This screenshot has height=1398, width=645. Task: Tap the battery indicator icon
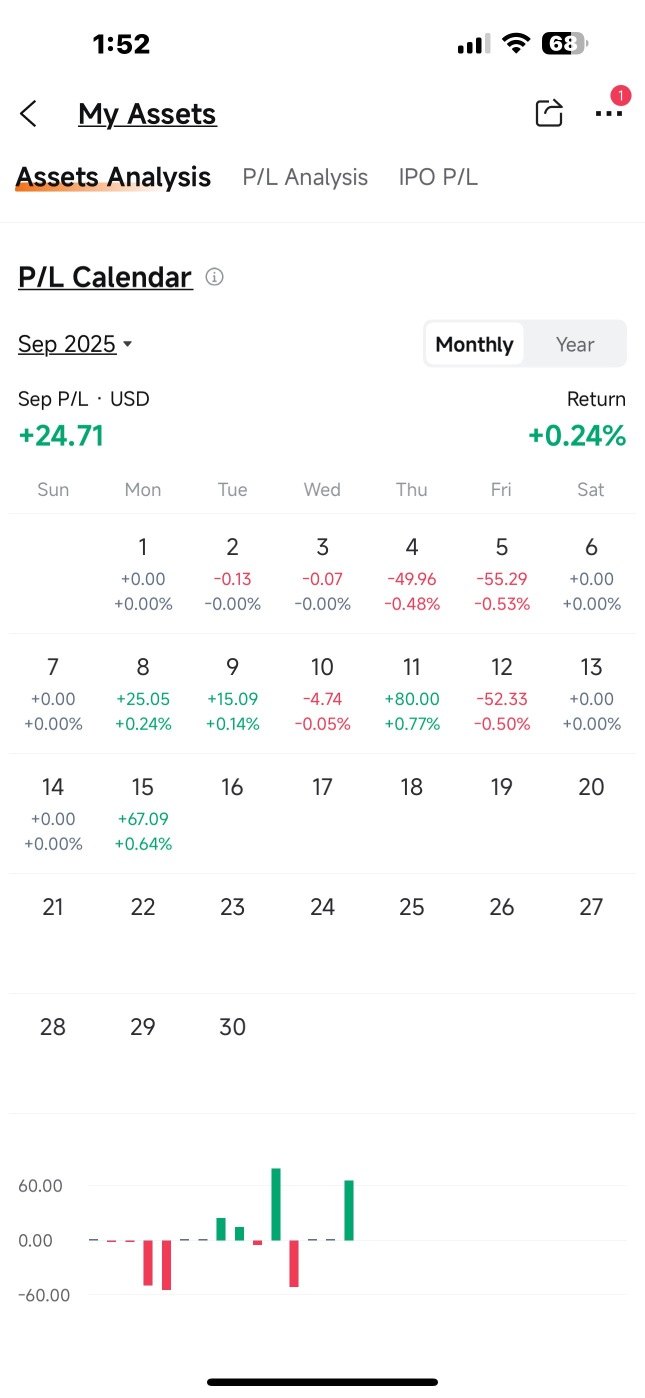(x=565, y=44)
